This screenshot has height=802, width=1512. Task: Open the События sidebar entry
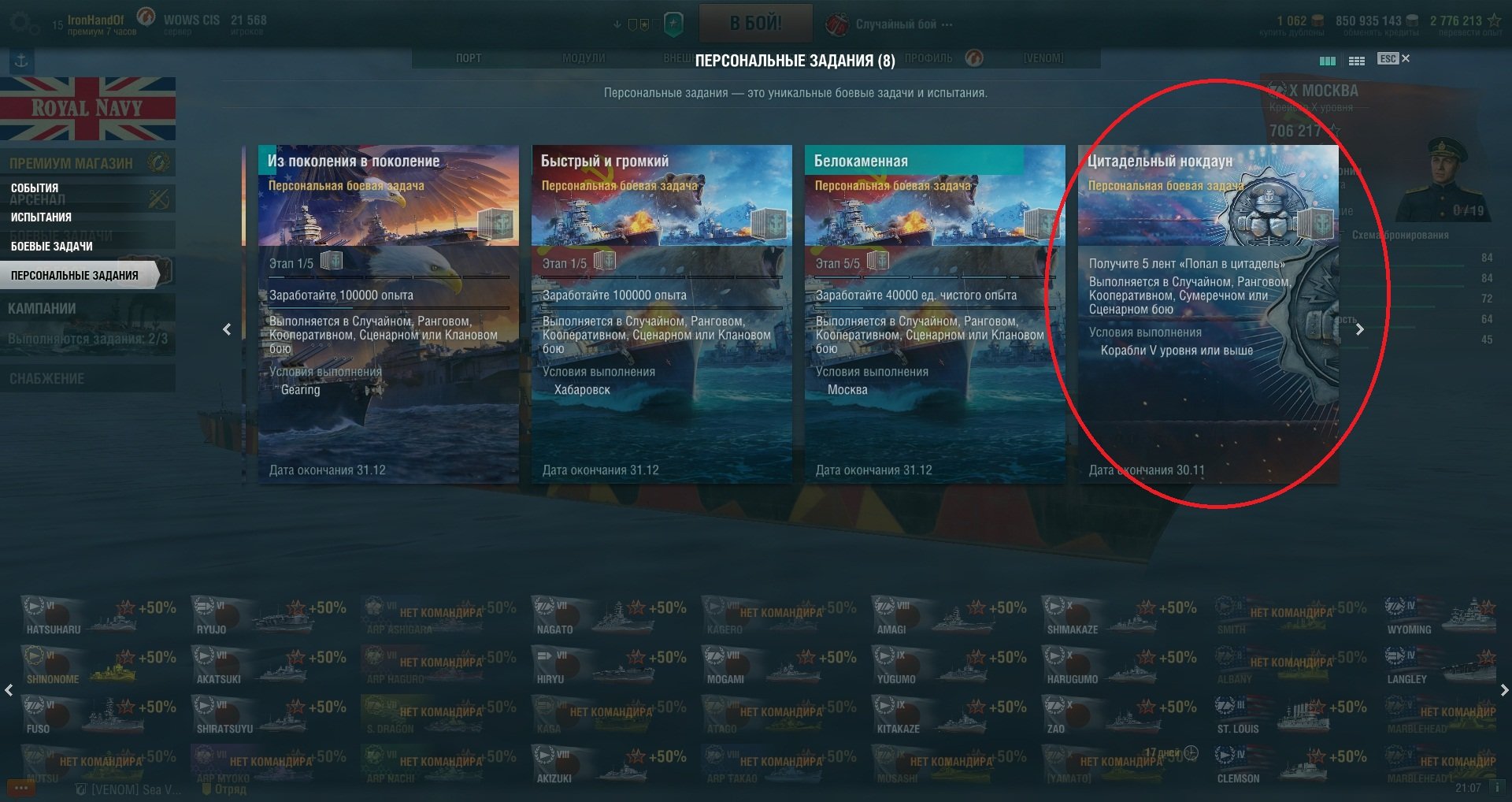(x=35, y=188)
